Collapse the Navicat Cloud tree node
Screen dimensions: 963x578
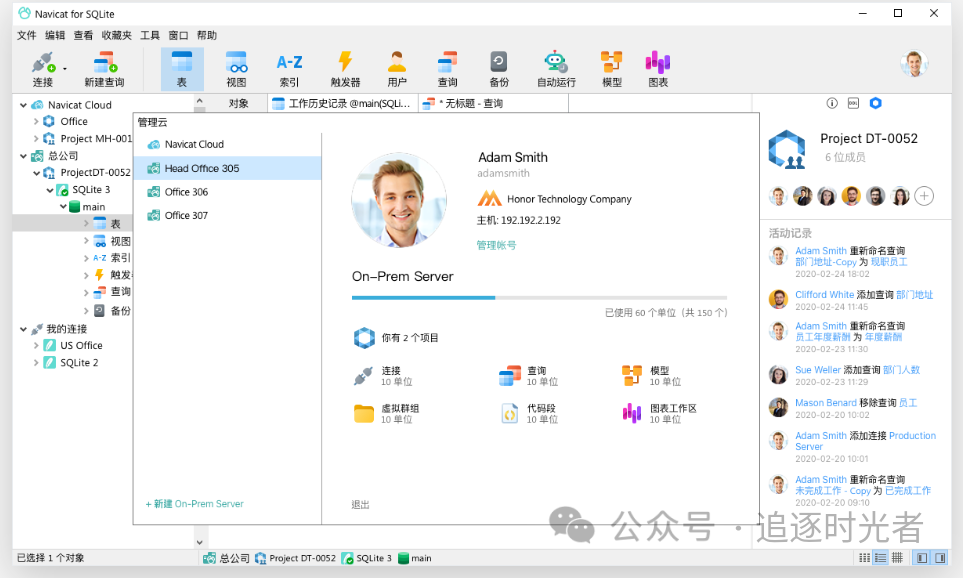pos(23,105)
